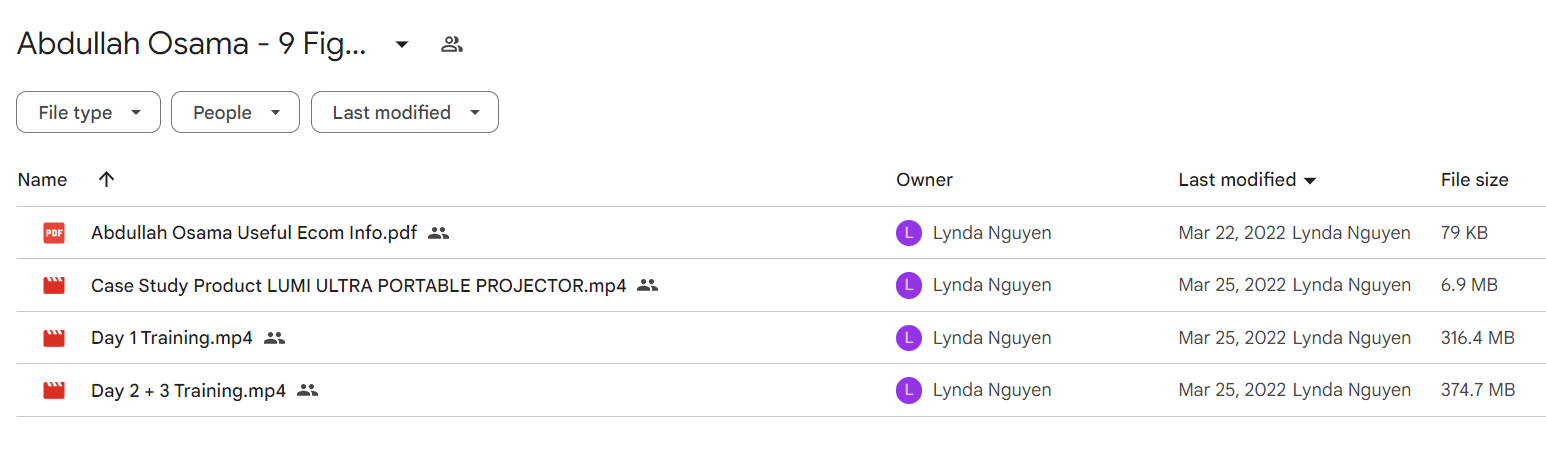Click the video icon for Day 2 + 3 Training
Screen dimensions: 1546x472
pyautogui.click(x=54, y=390)
